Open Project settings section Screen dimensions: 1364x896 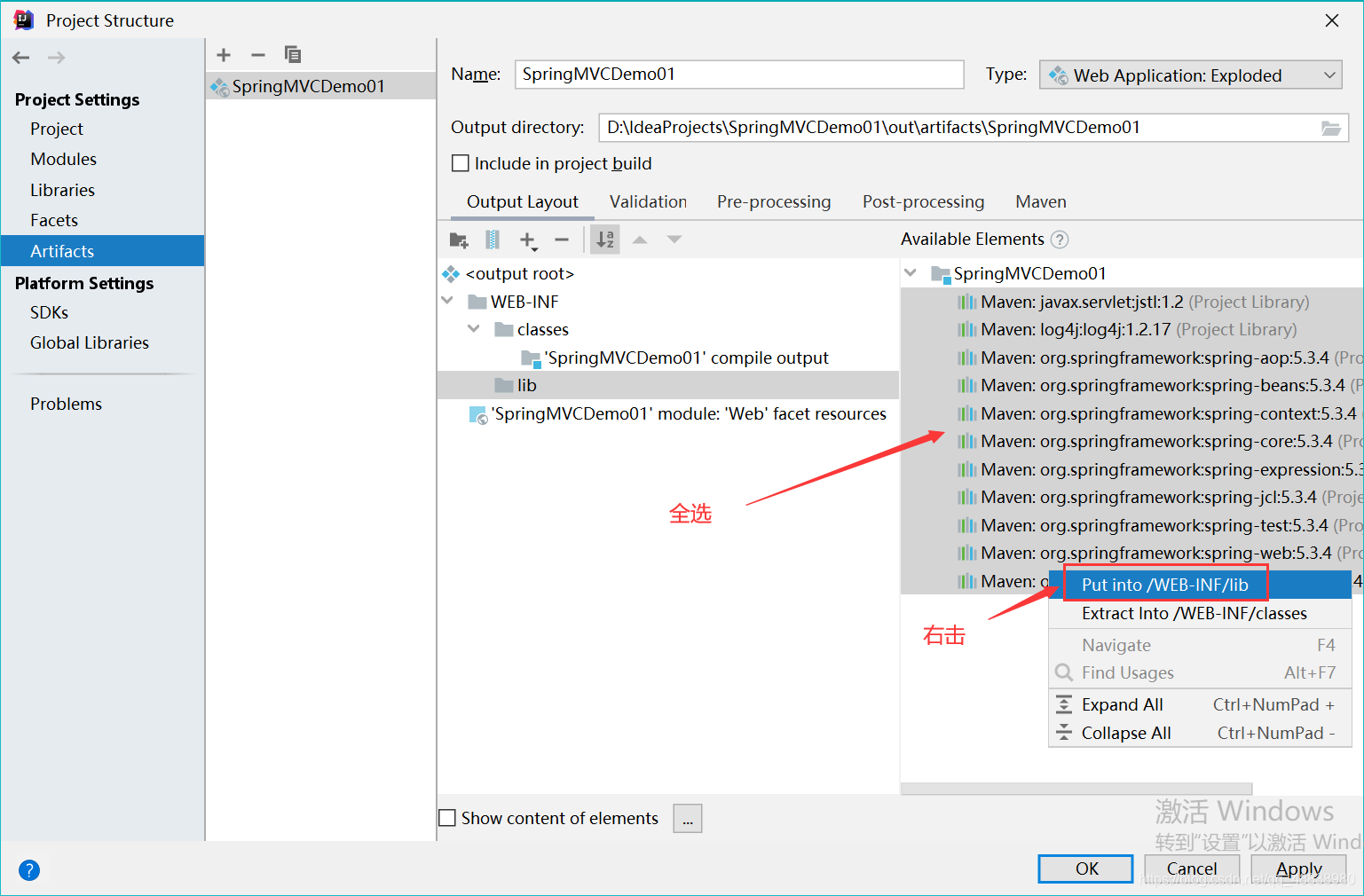point(57,129)
